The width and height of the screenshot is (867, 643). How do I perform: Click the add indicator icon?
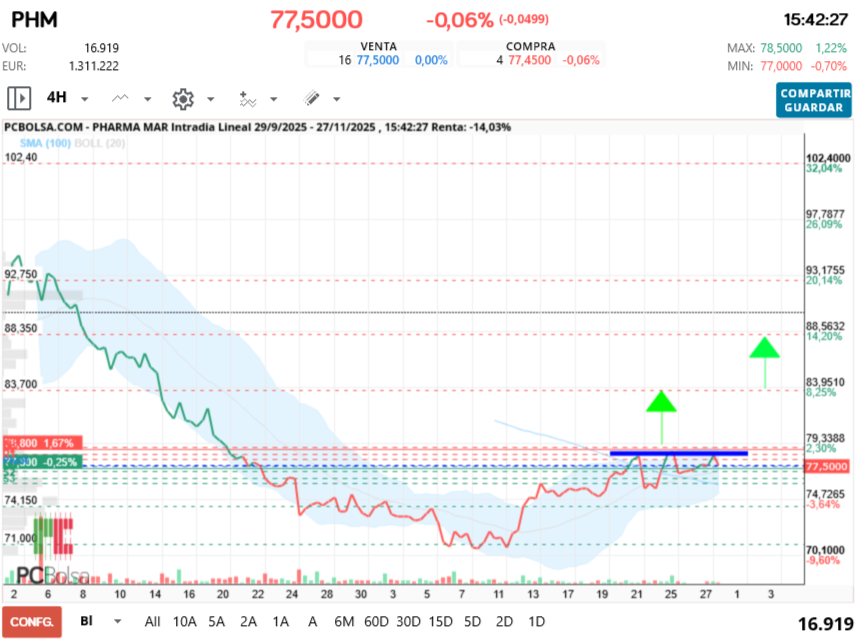247,98
